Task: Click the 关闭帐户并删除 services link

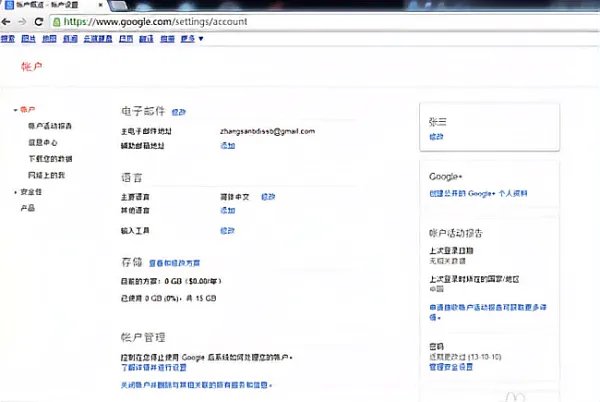Action: 196,385
